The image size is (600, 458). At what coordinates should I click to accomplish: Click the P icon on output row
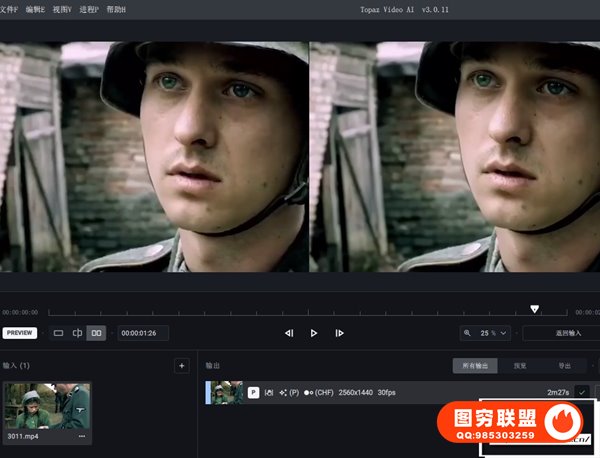pyautogui.click(x=253, y=393)
